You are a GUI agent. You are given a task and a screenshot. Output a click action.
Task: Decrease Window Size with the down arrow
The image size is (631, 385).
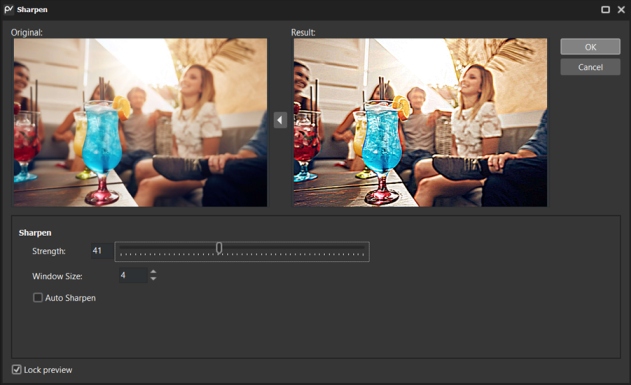tap(153, 278)
